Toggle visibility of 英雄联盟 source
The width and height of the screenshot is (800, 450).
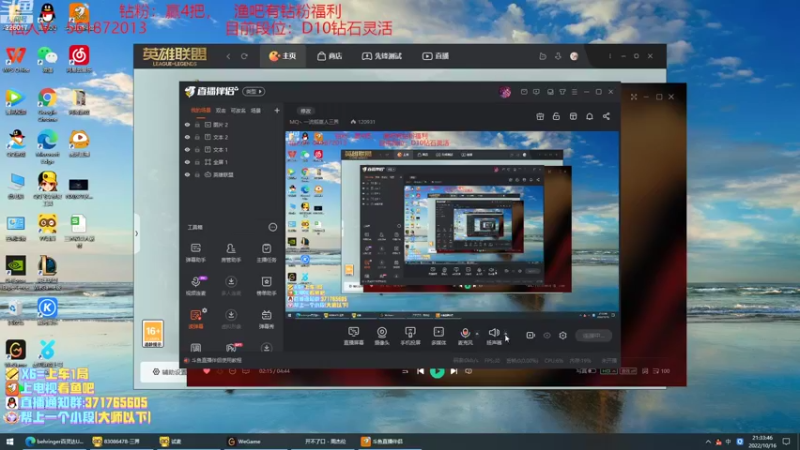coord(187,174)
